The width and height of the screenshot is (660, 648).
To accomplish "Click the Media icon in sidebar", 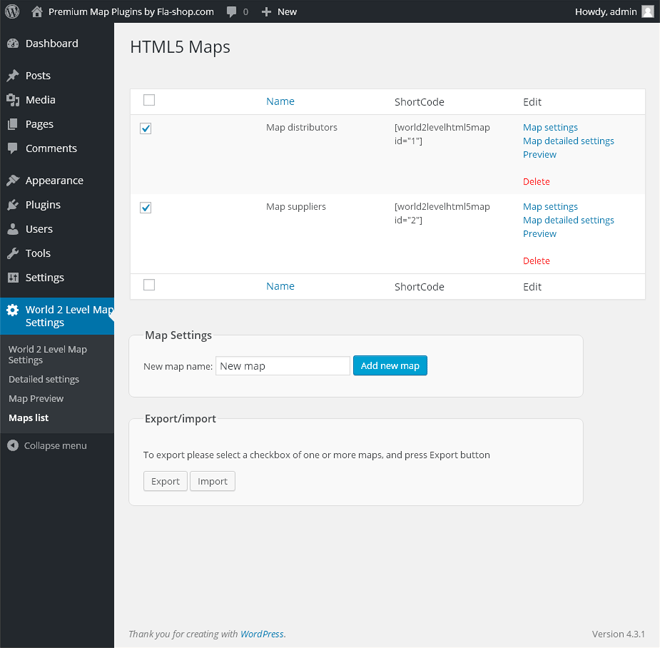I will click(13, 100).
